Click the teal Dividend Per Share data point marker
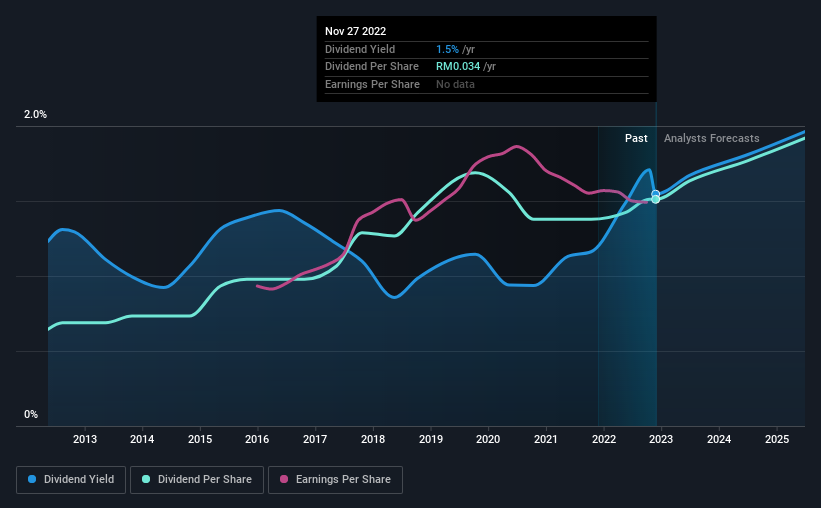Image resolution: width=821 pixels, height=508 pixels. tap(656, 200)
